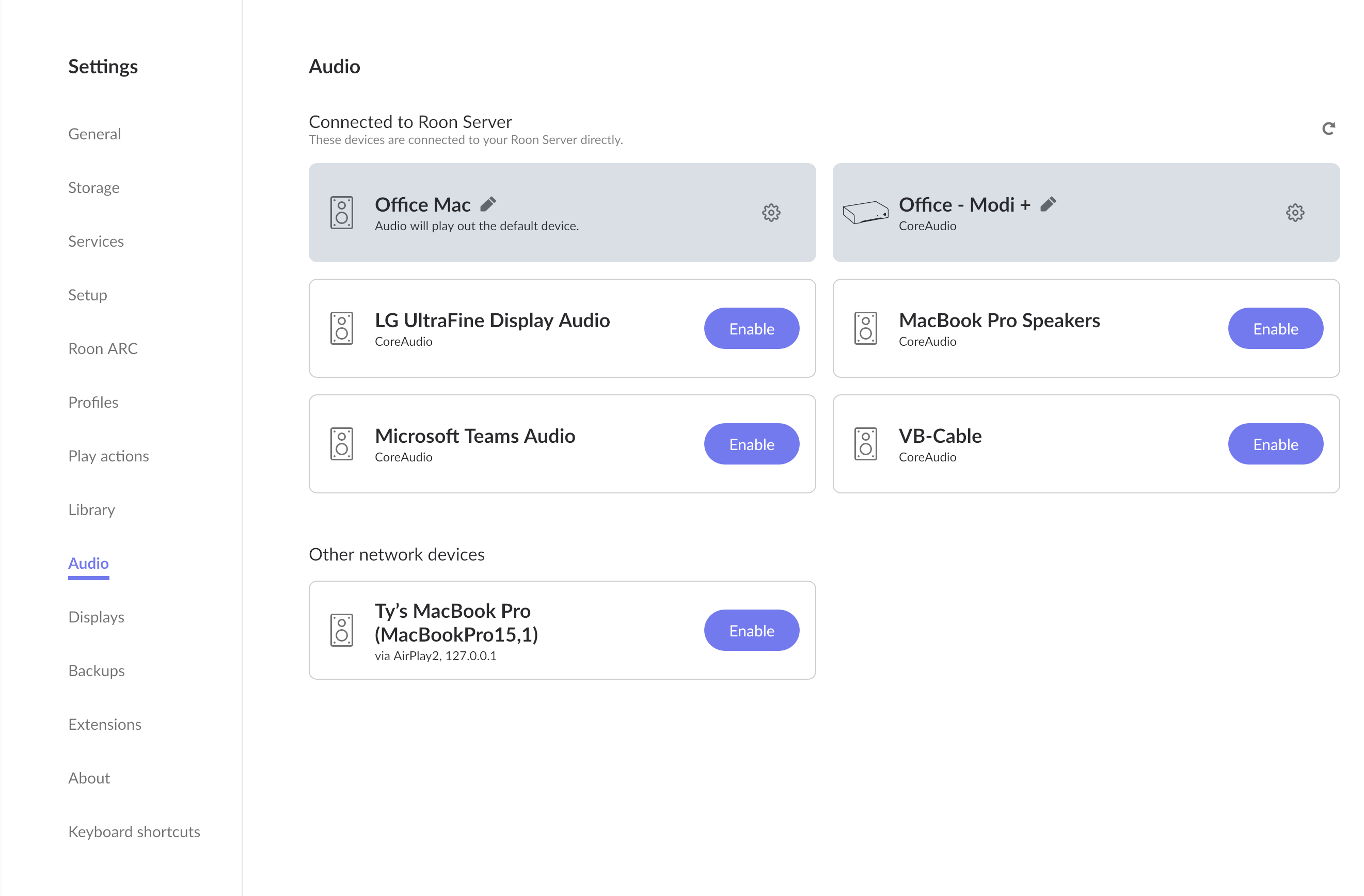Click CoreAudio label under VB-Cable
This screenshot has width=1364, height=896.
pos(927,457)
